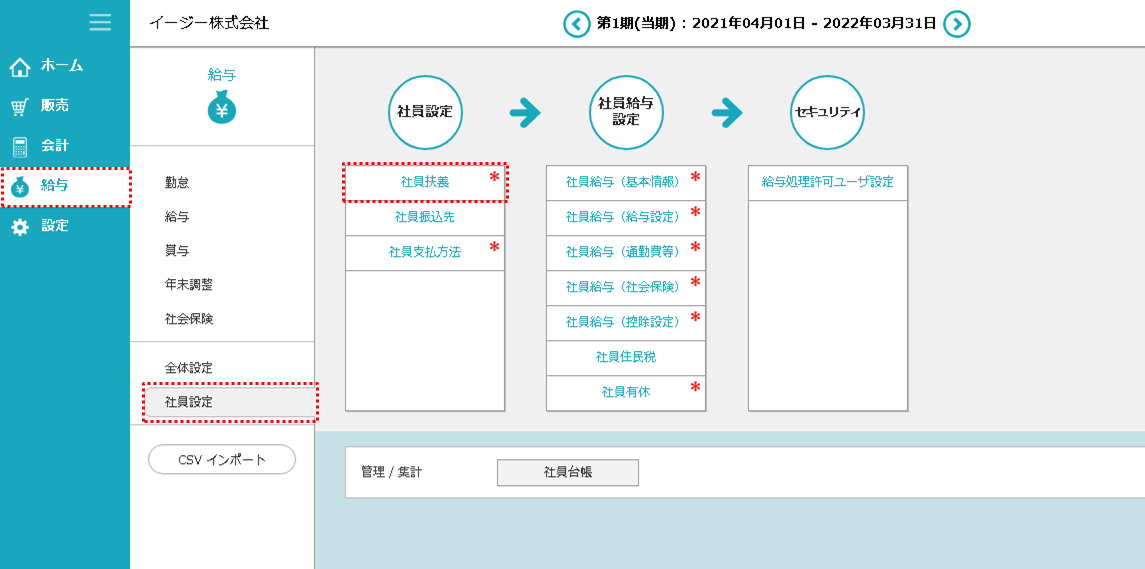Click the yen money bag icon
1145x569 pixels.
coord(222,106)
